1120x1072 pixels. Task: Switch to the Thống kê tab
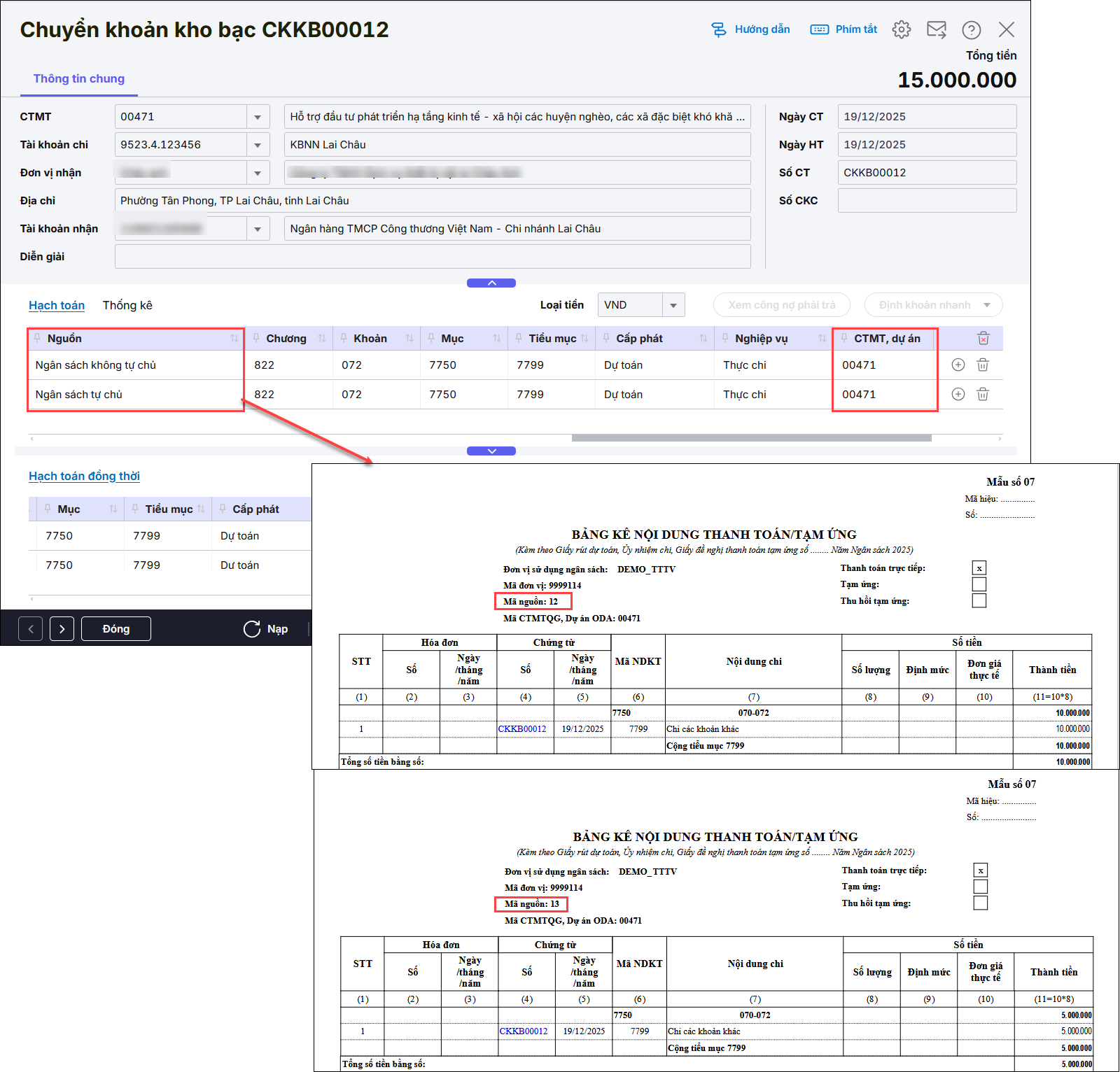tap(127, 305)
